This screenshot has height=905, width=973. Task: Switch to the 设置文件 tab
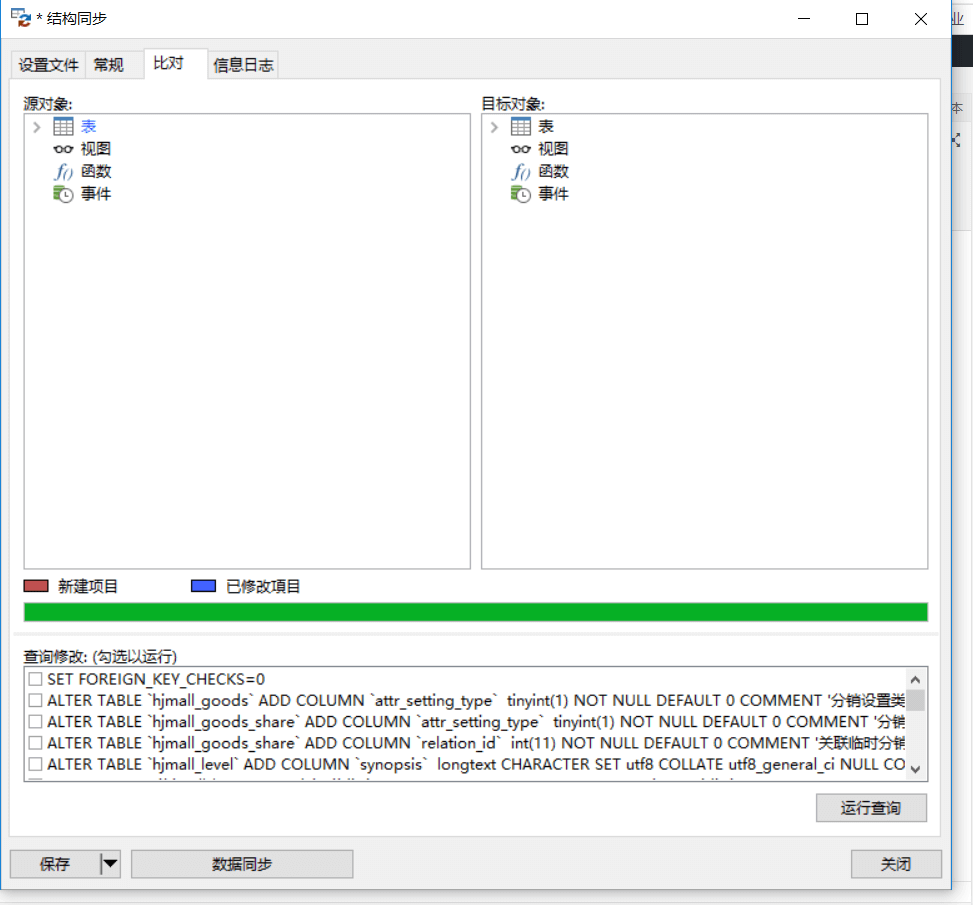(48, 65)
